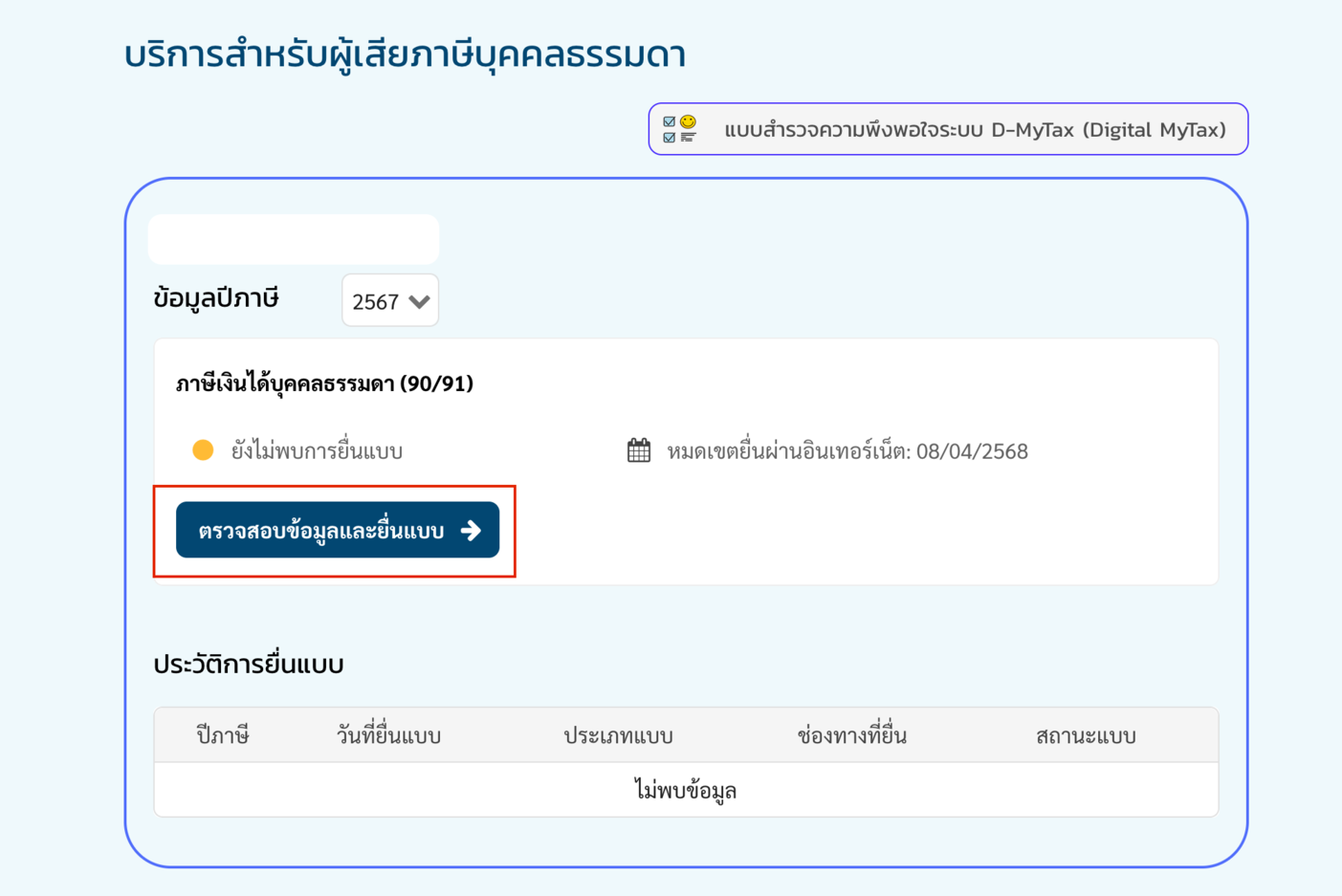Click the ประเภทแบบ column header
Screen dimensions: 1342x896
click(x=618, y=735)
